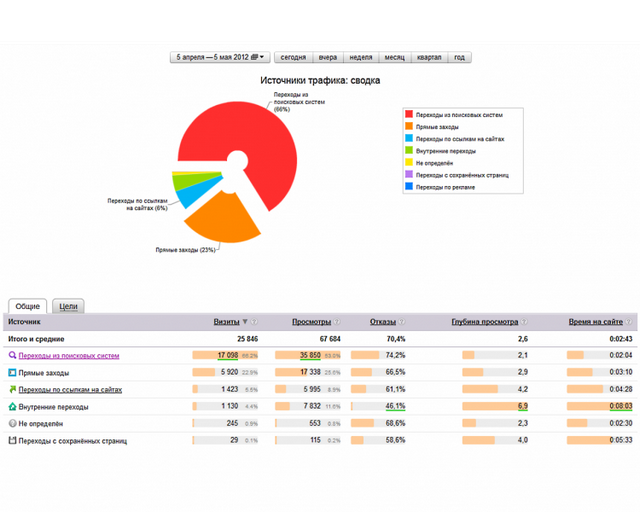Click the search engines magnifier icon
Screen dimensions: 640x512
pyautogui.click(x=13, y=355)
